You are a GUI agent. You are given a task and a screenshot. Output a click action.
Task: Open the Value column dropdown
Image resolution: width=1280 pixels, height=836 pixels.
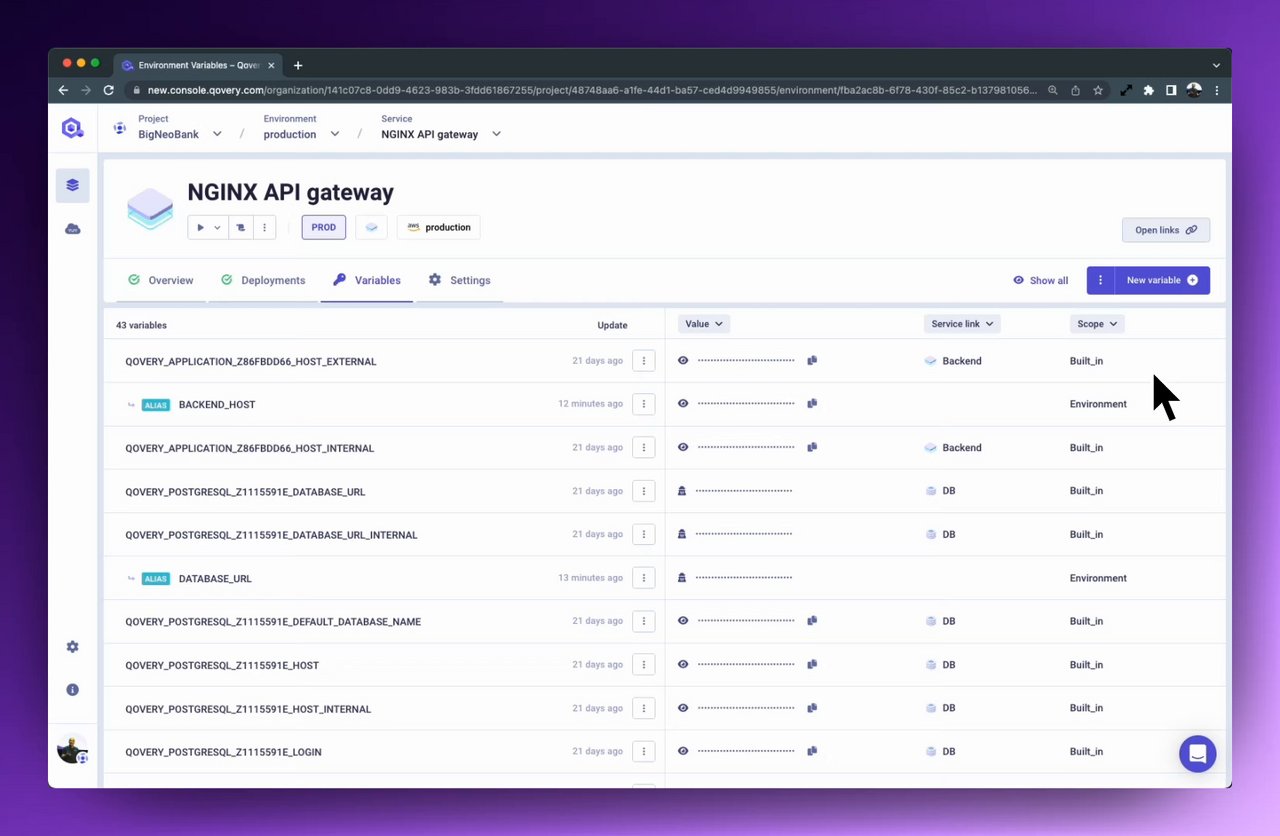click(704, 324)
